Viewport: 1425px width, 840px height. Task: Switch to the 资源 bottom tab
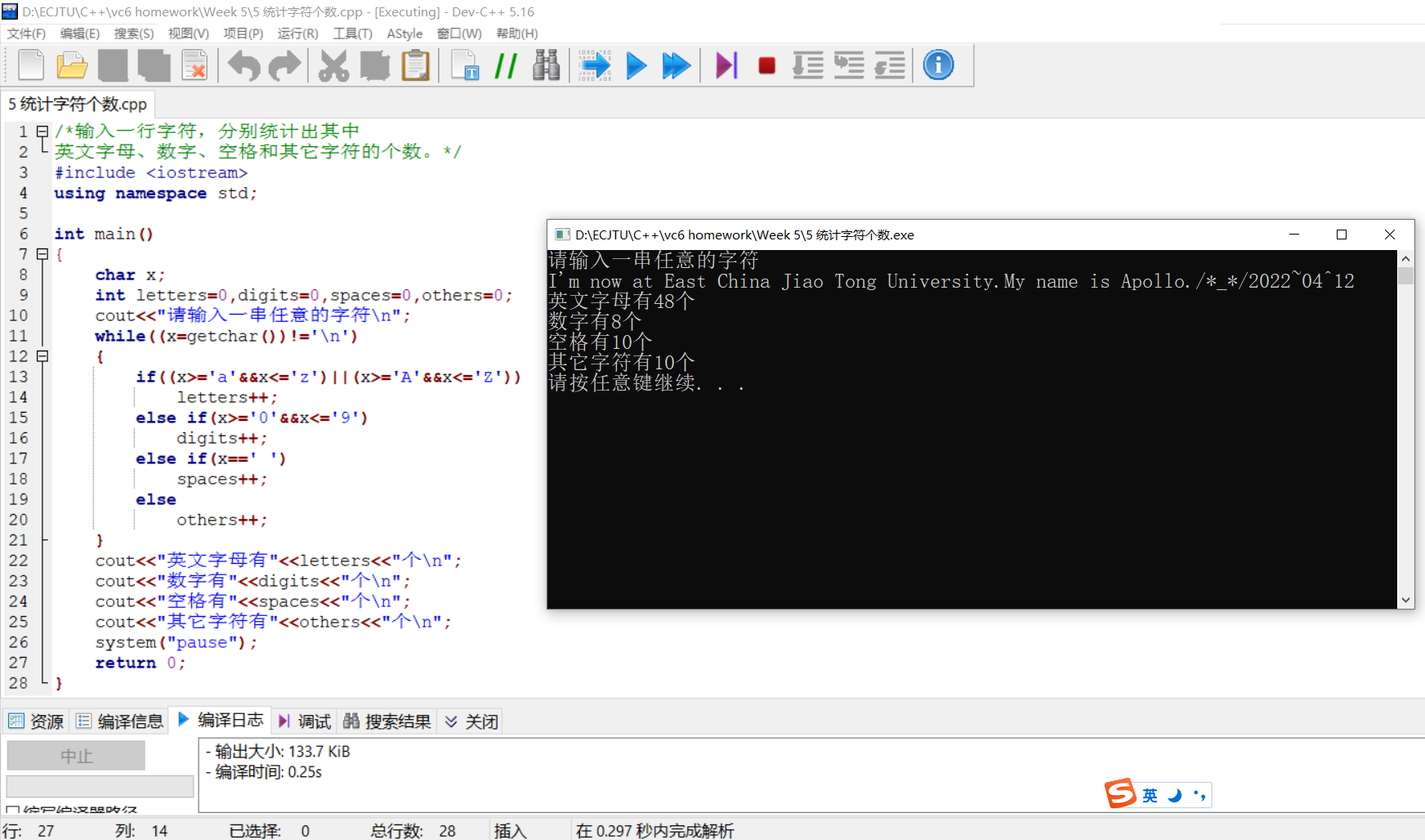[36, 722]
